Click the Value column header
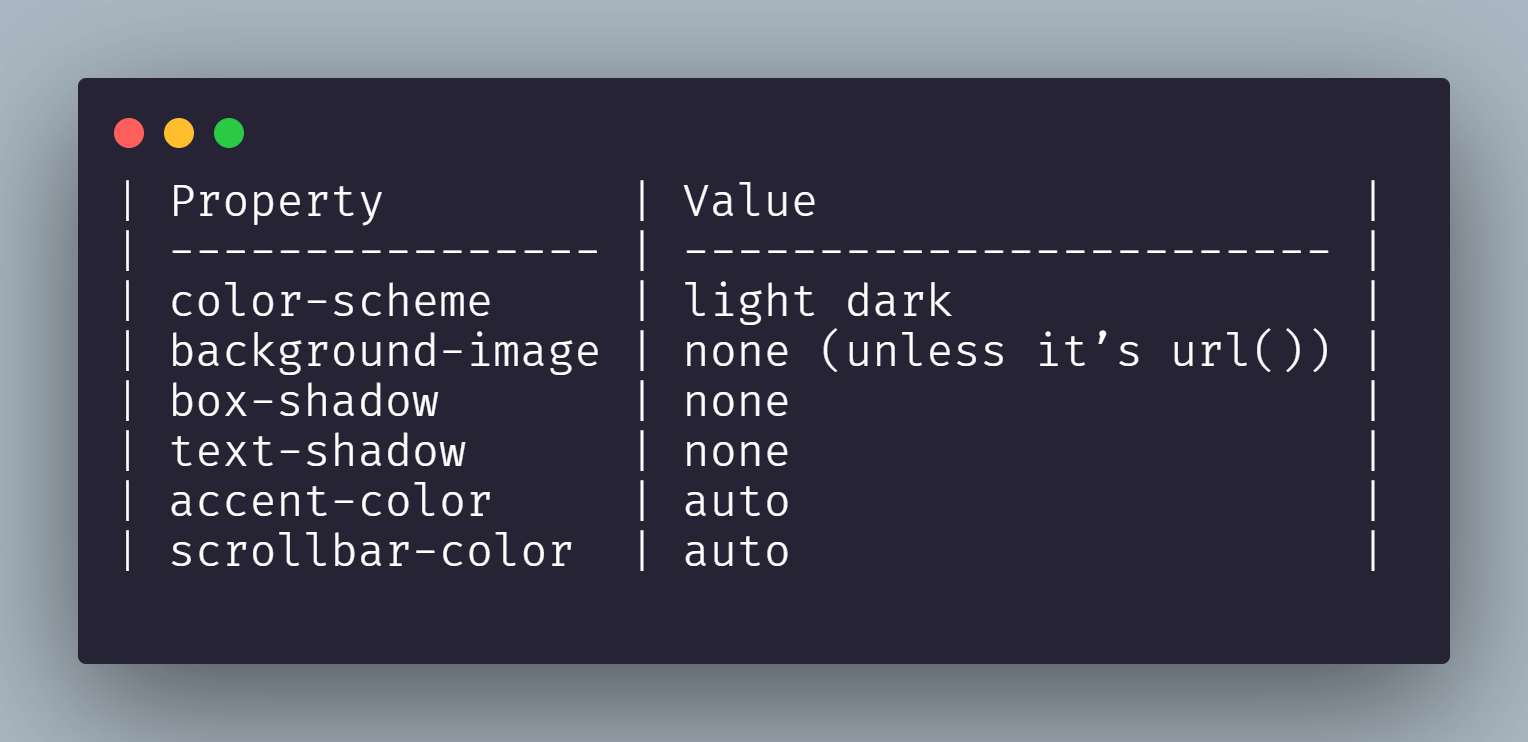This screenshot has width=1528, height=742. (x=749, y=200)
